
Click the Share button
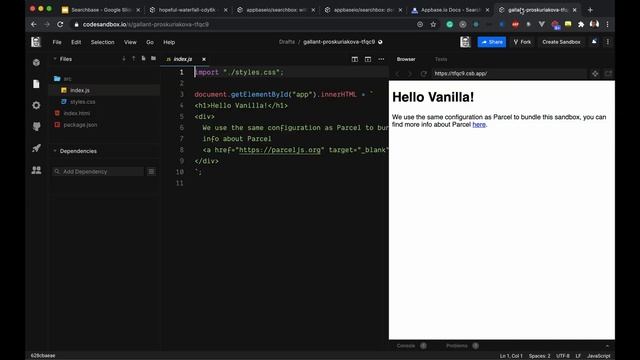tap(492, 42)
